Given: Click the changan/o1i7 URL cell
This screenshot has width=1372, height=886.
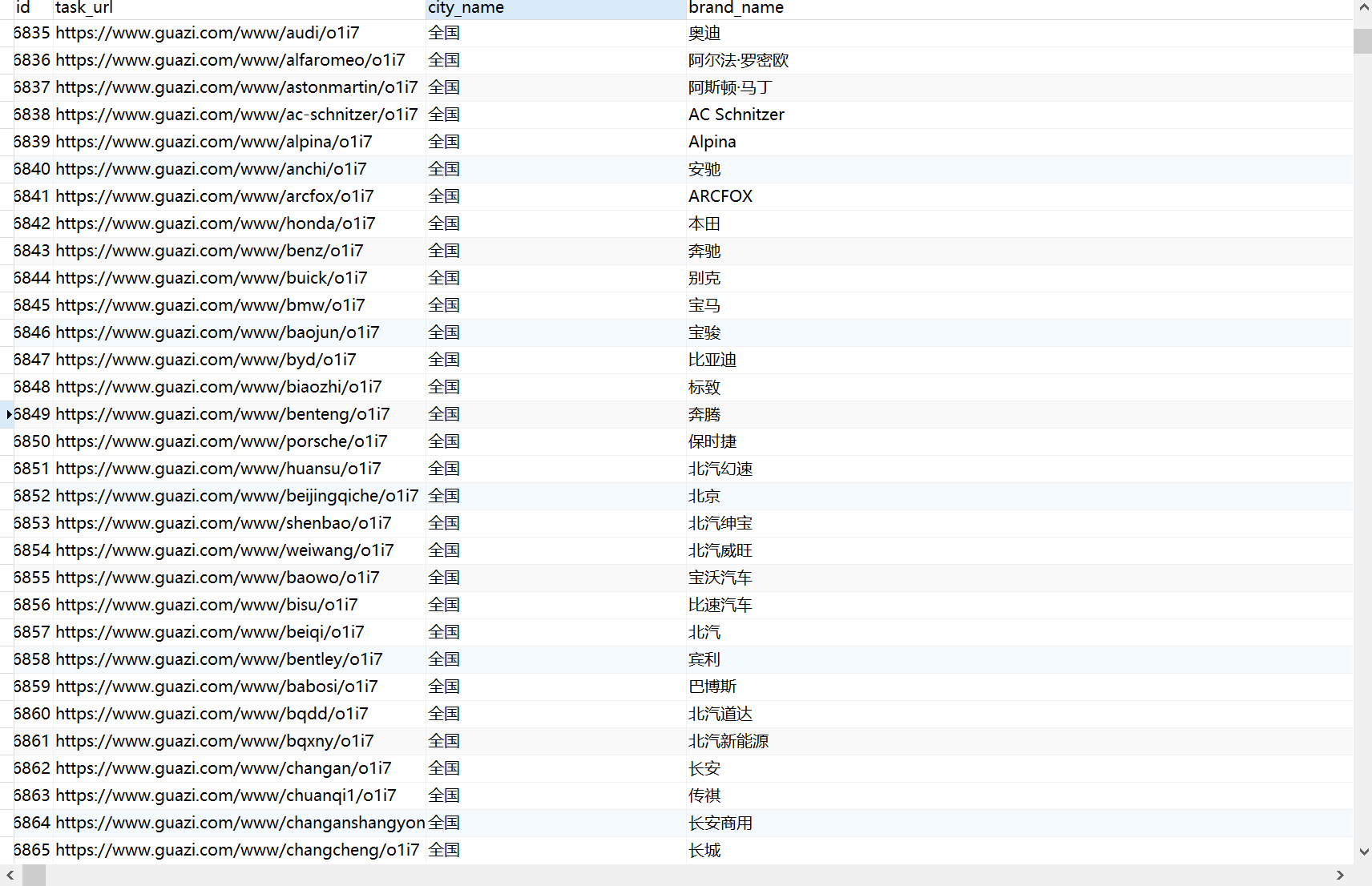Looking at the screenshot, I should 239,768.
